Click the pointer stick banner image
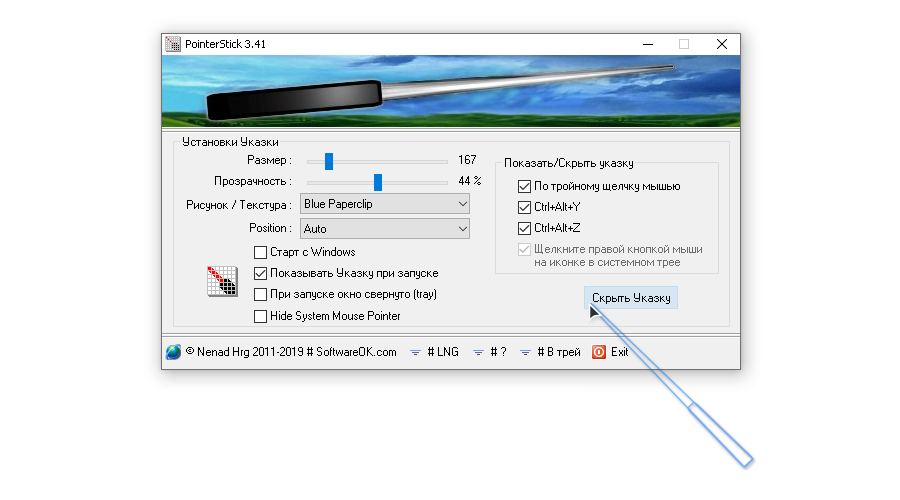The image size is (900, 500). click(451, 91)
